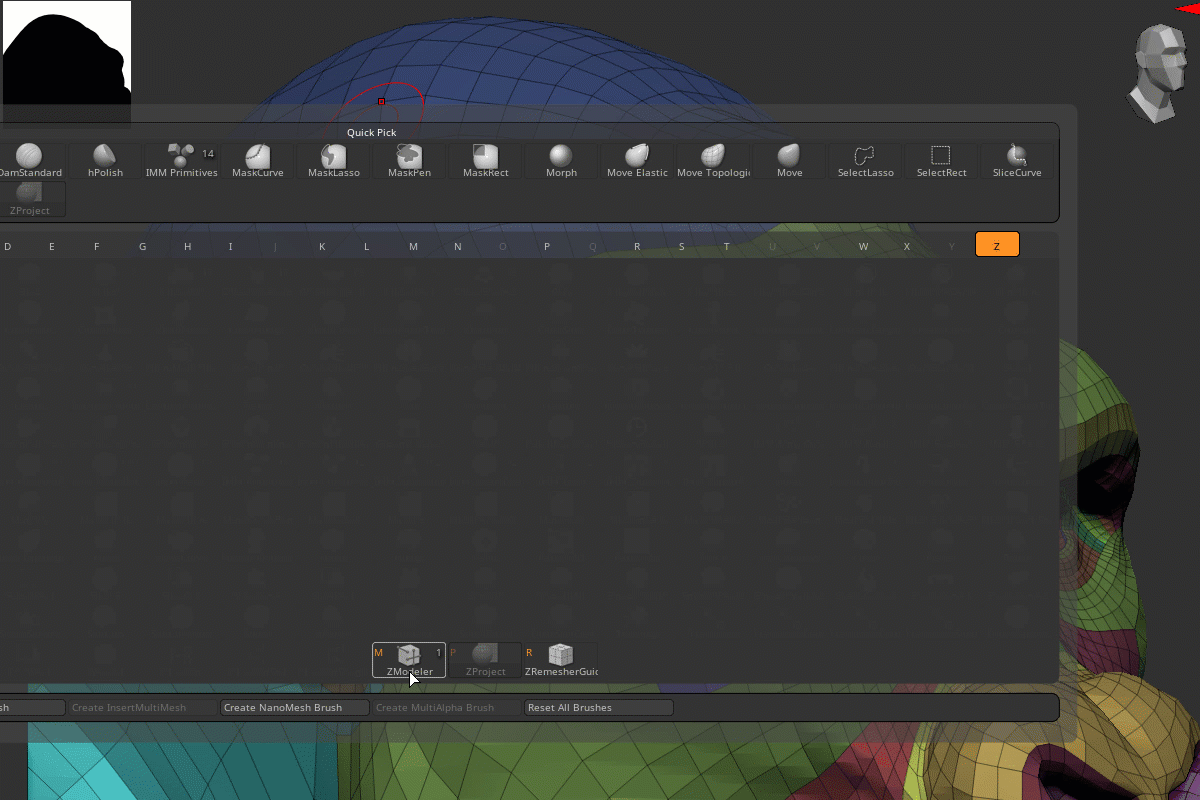
Task: Click Reset All Brushes button
Action: pos(598,708)
